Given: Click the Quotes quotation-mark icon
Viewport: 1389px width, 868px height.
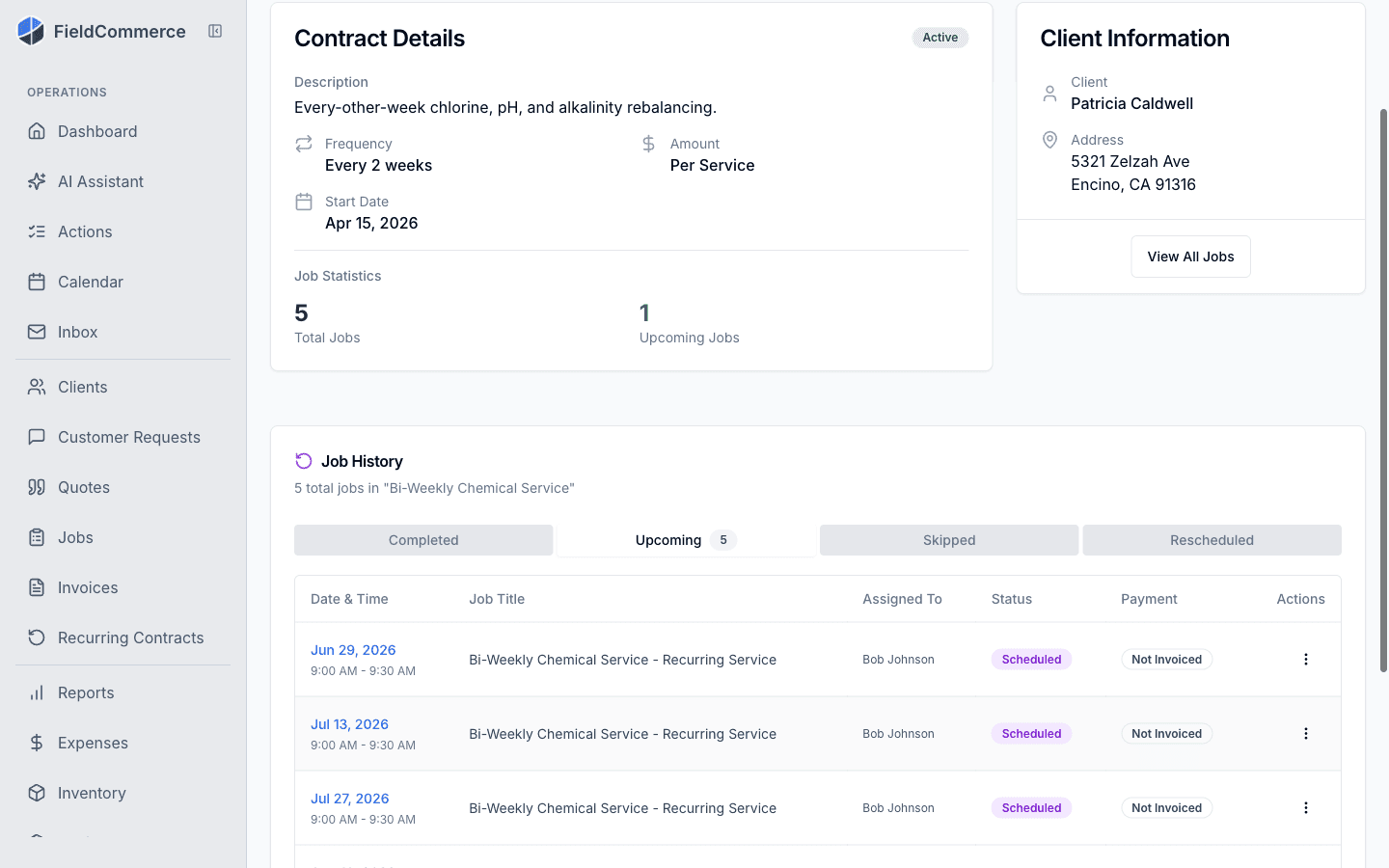Looking at the screenshot, I should click(x=37, y=487).
